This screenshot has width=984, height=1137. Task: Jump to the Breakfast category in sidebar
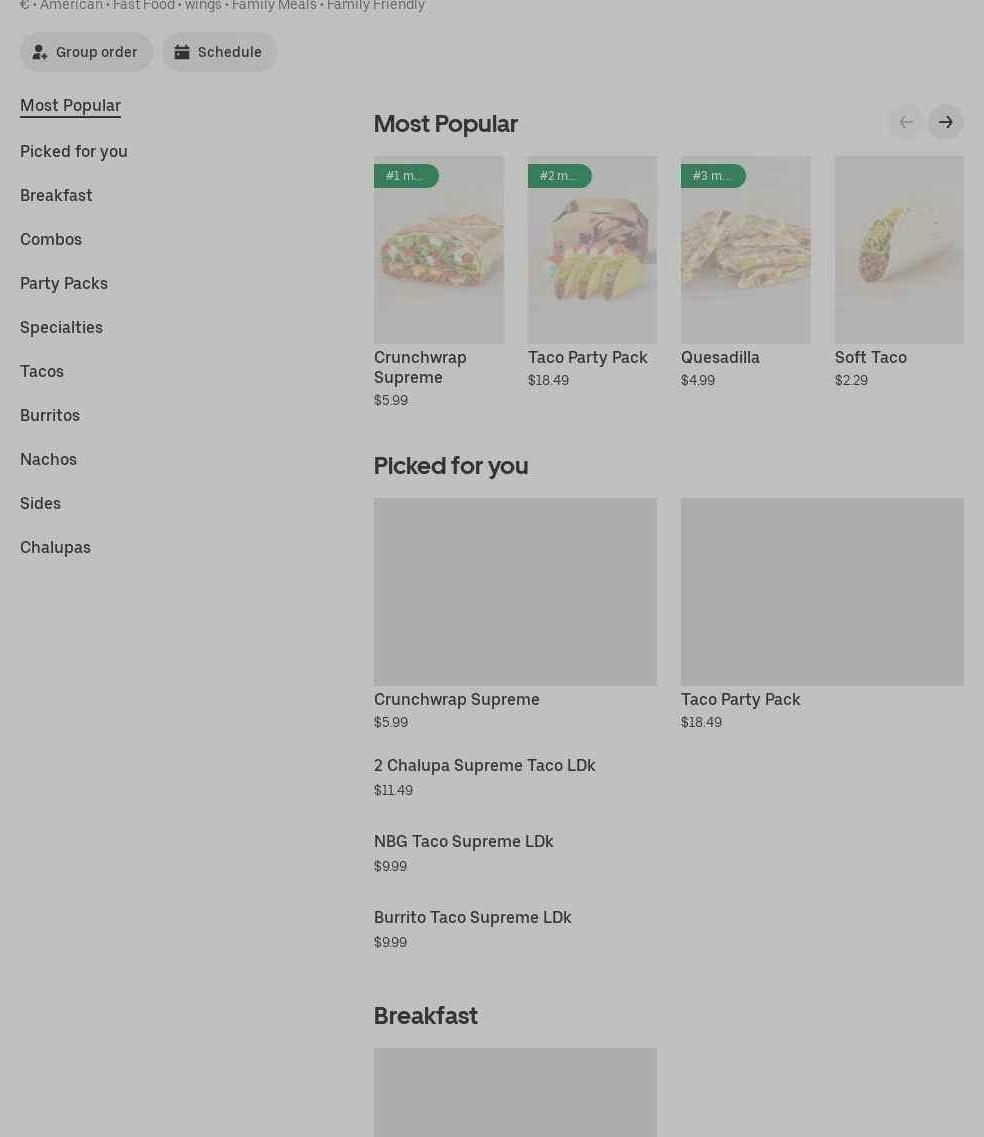pos(56,195)
